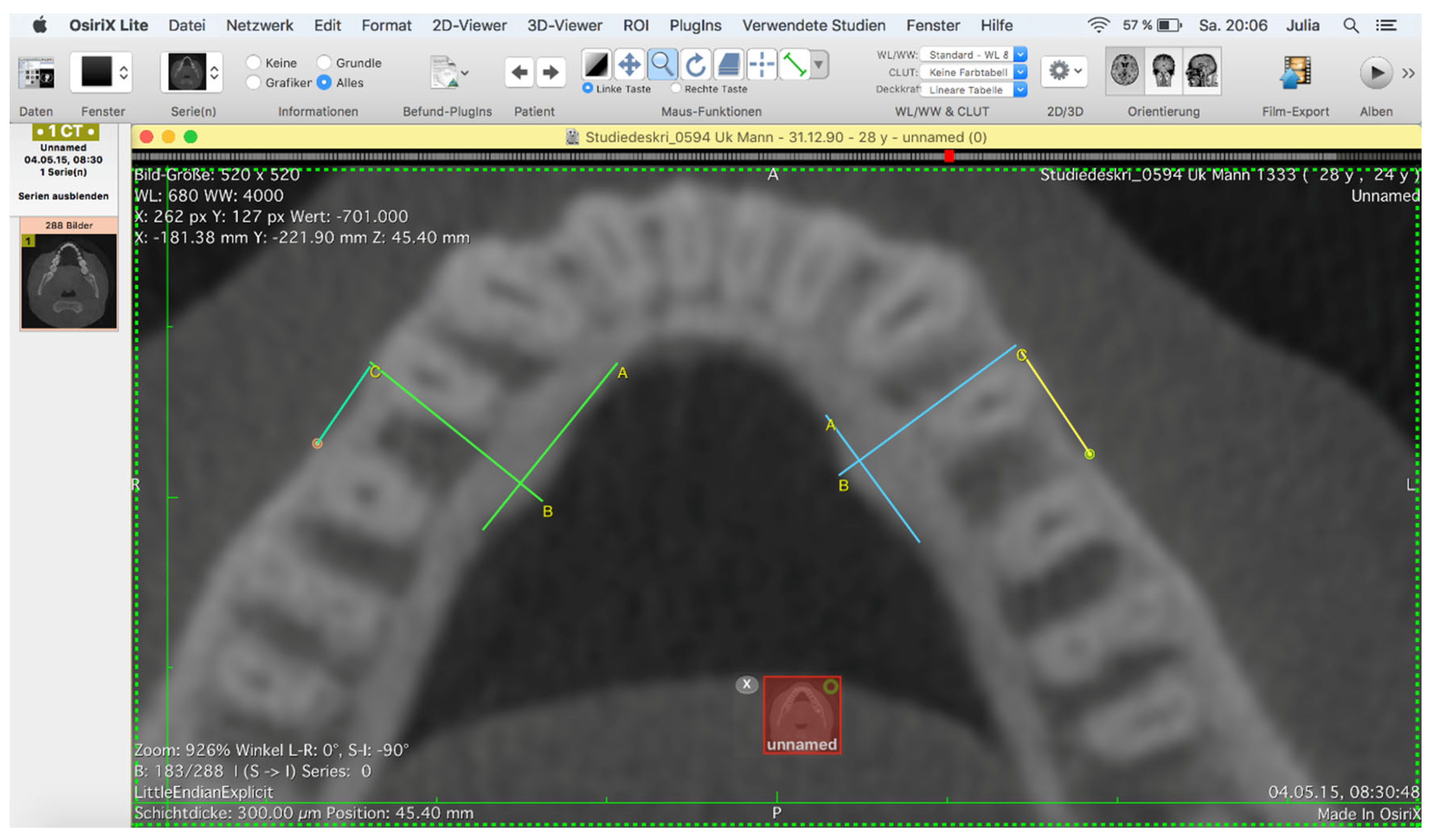Image resolution: width=1429 pixels, height=840 pixels.
Task: Select the Keine radio button
Action: click(254, 62)
